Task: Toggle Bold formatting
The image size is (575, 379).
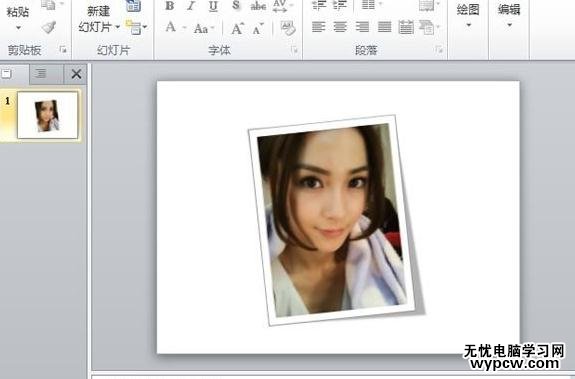Action: 169,5
